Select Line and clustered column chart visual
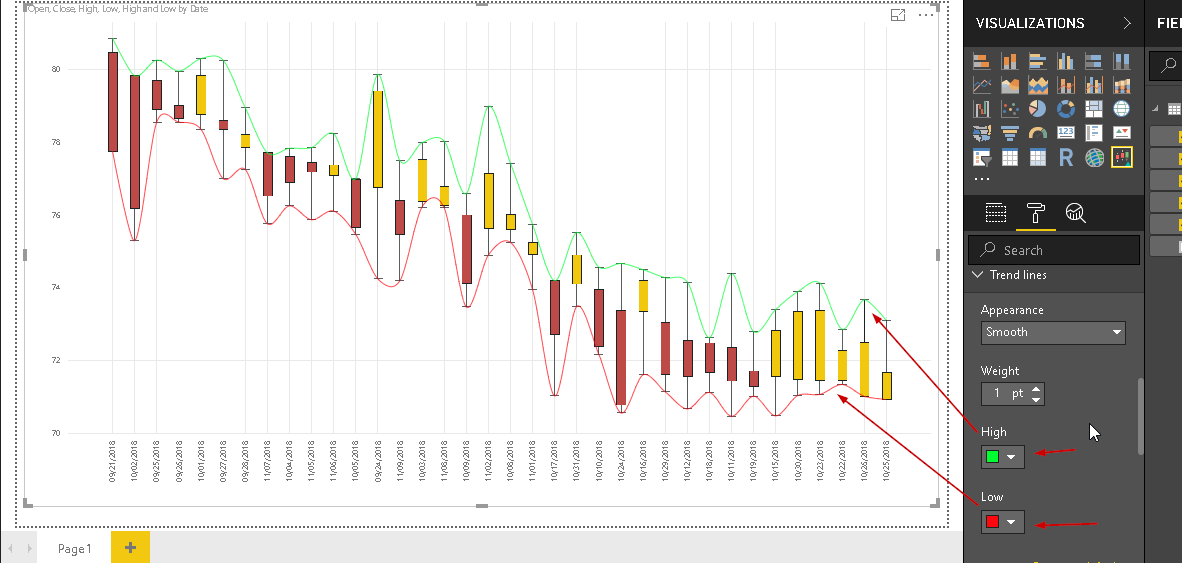Screen dimensions: 1182x563 tap(1094, 85)
